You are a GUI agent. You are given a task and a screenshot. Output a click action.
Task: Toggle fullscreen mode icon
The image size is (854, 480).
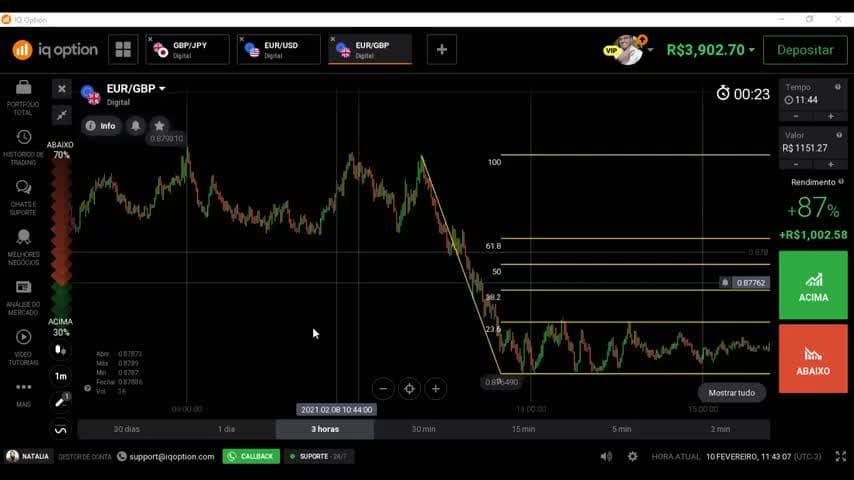click(x=841, y=456)
